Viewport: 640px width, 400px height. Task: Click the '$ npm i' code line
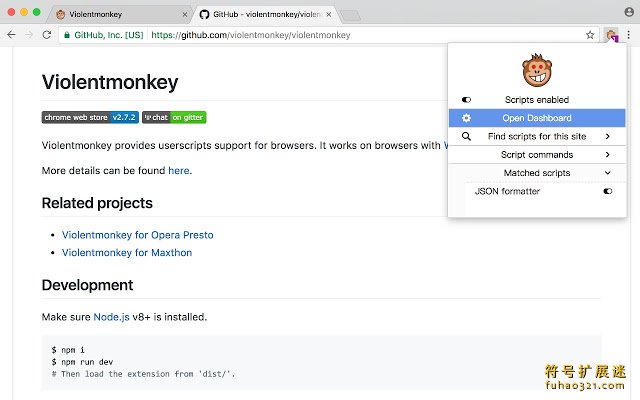point(68,350)
